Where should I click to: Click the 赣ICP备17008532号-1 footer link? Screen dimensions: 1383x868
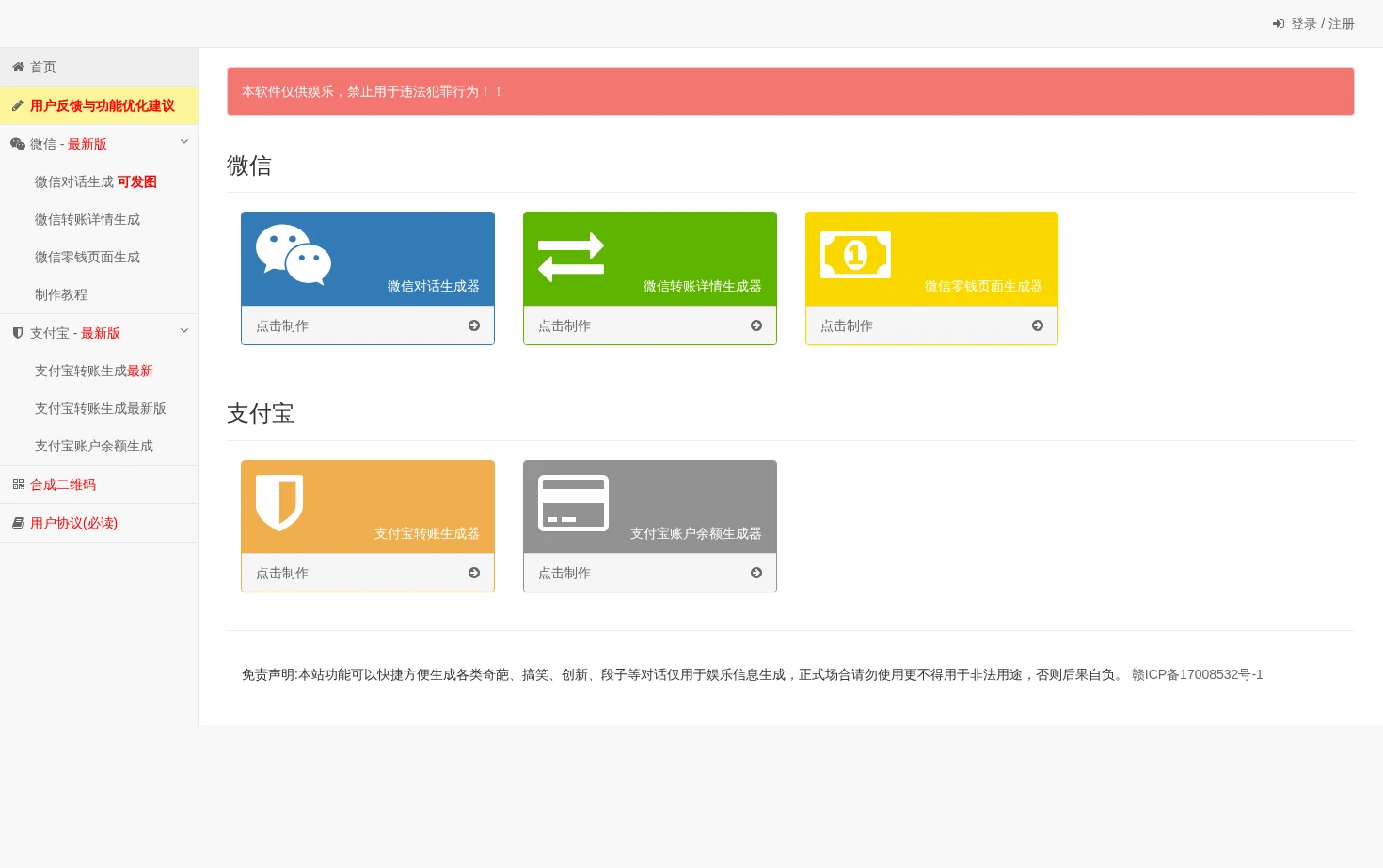(1197, 674)
